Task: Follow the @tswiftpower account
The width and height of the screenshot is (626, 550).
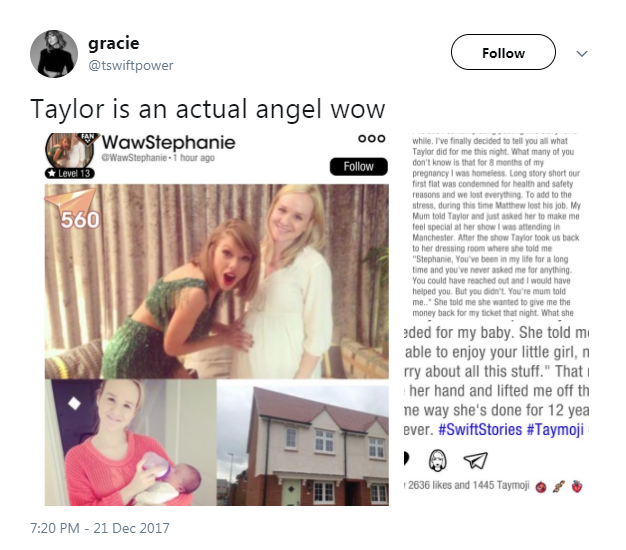Action: (503, 52)
